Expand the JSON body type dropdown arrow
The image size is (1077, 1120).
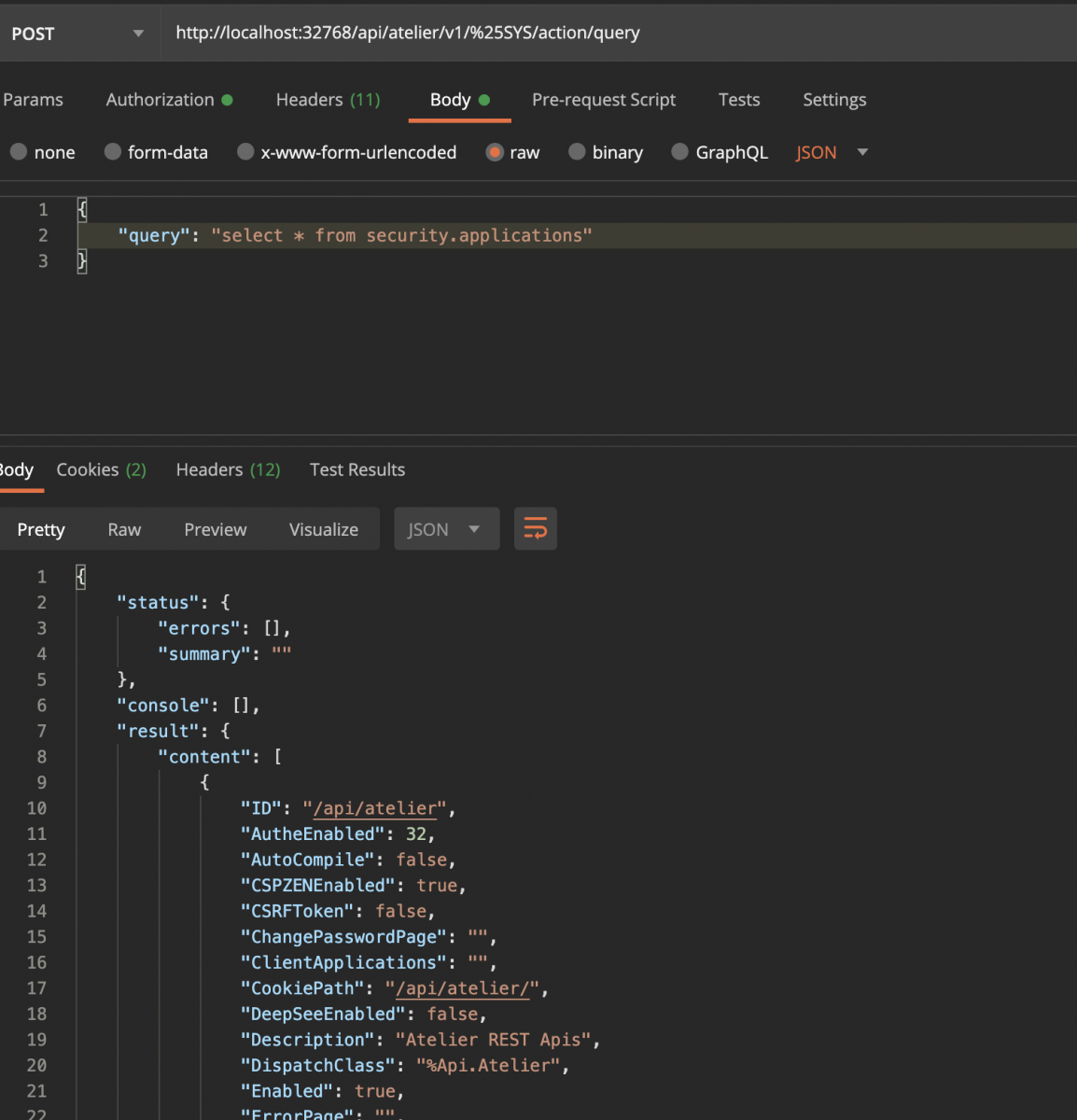pyautogui.click(x=862, y=152)
